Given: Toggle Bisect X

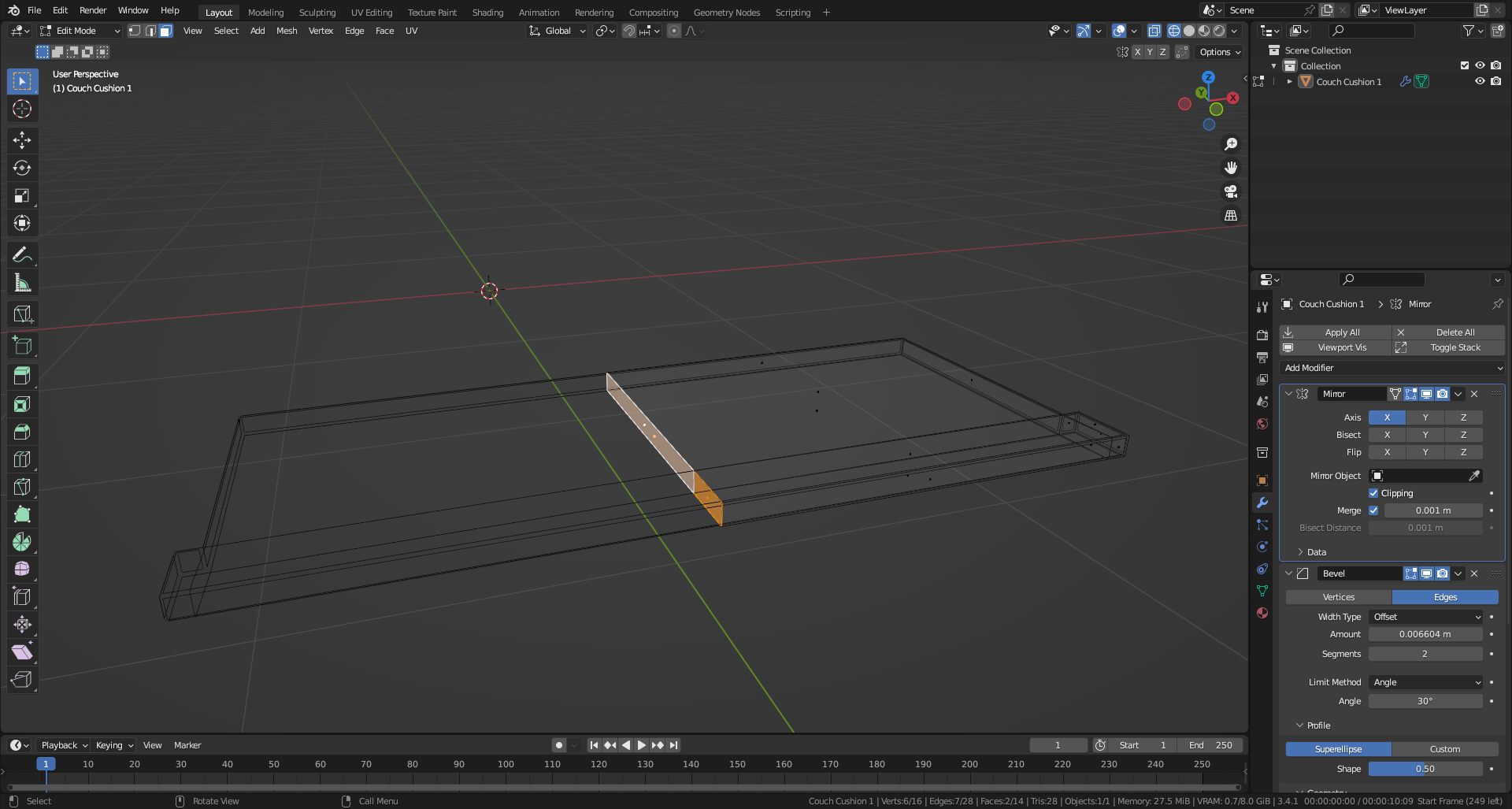Looking at the screenshot, I should click(1387, 435).
